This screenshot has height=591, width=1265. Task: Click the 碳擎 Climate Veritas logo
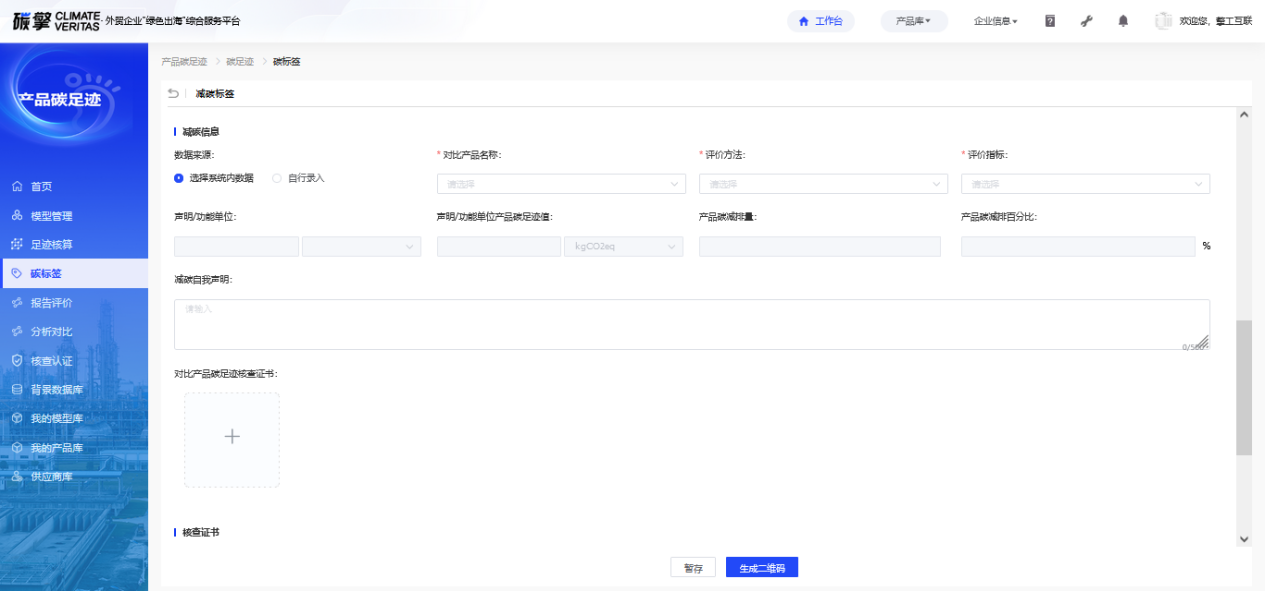click(x=57, y=21)
